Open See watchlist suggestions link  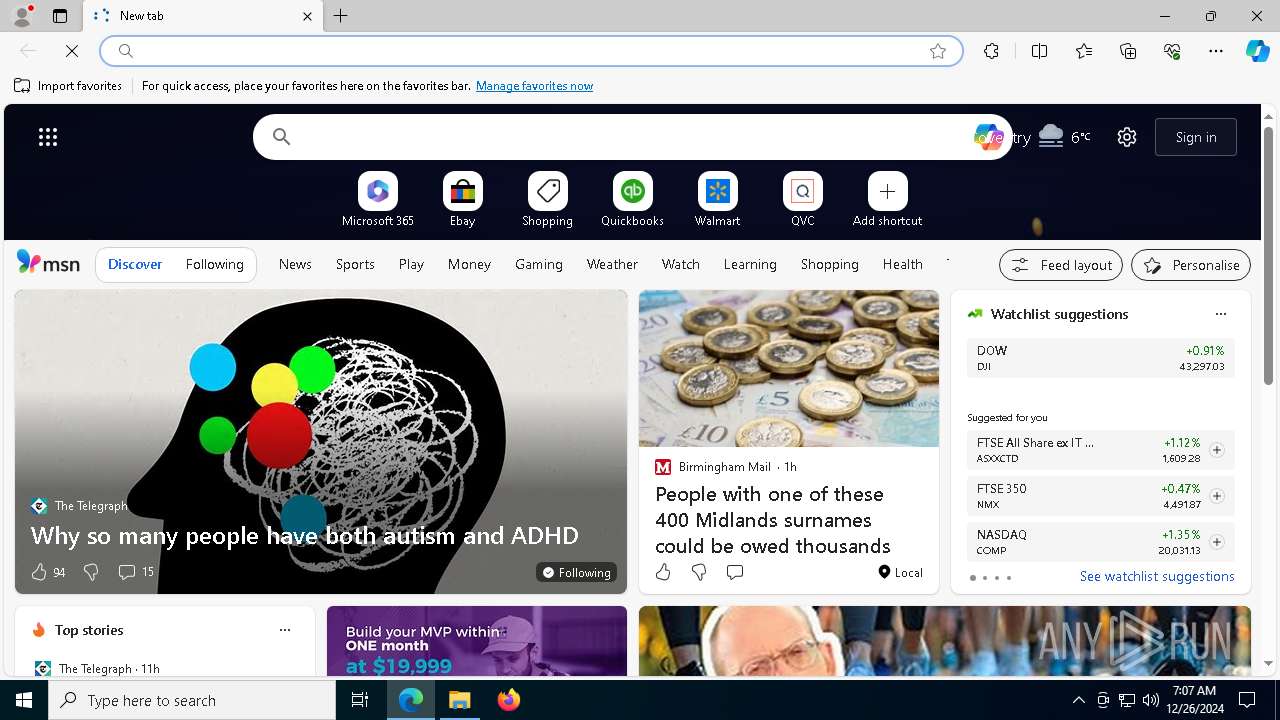coord(1157,576)
